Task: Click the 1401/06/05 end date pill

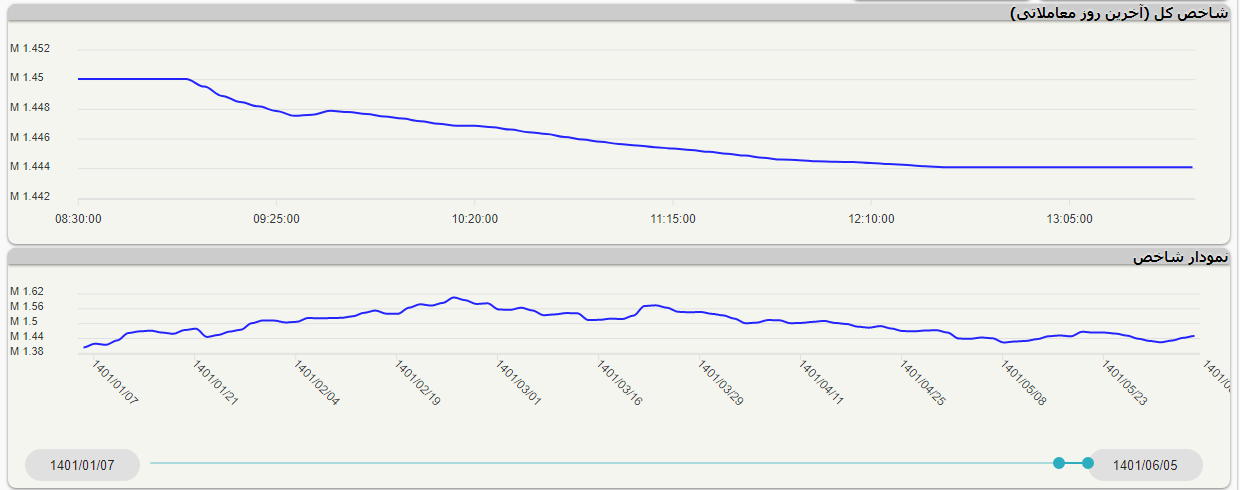Action: point(1145,465)
